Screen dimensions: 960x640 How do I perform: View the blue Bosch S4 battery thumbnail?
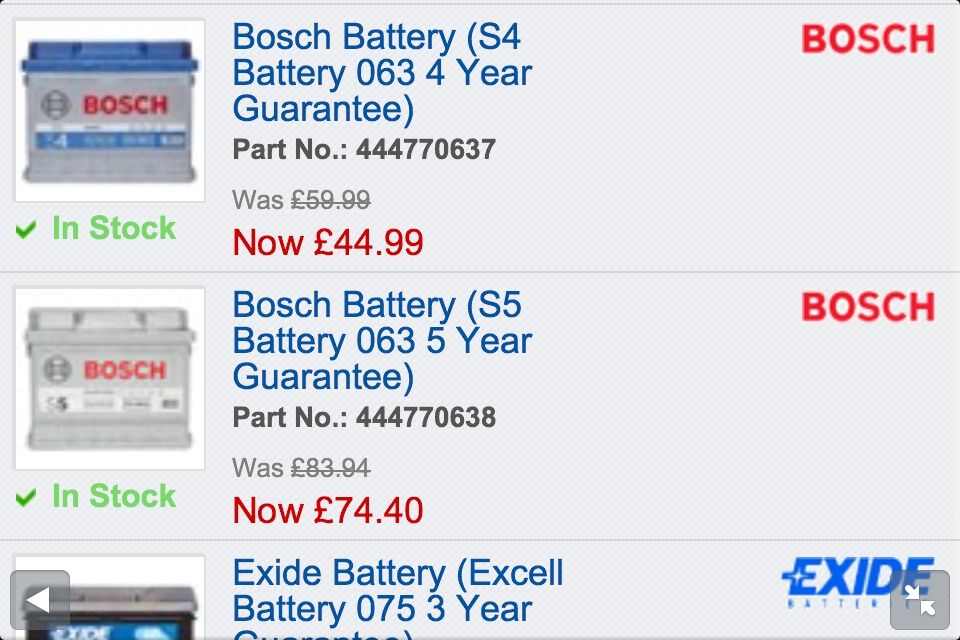point(110,110)
